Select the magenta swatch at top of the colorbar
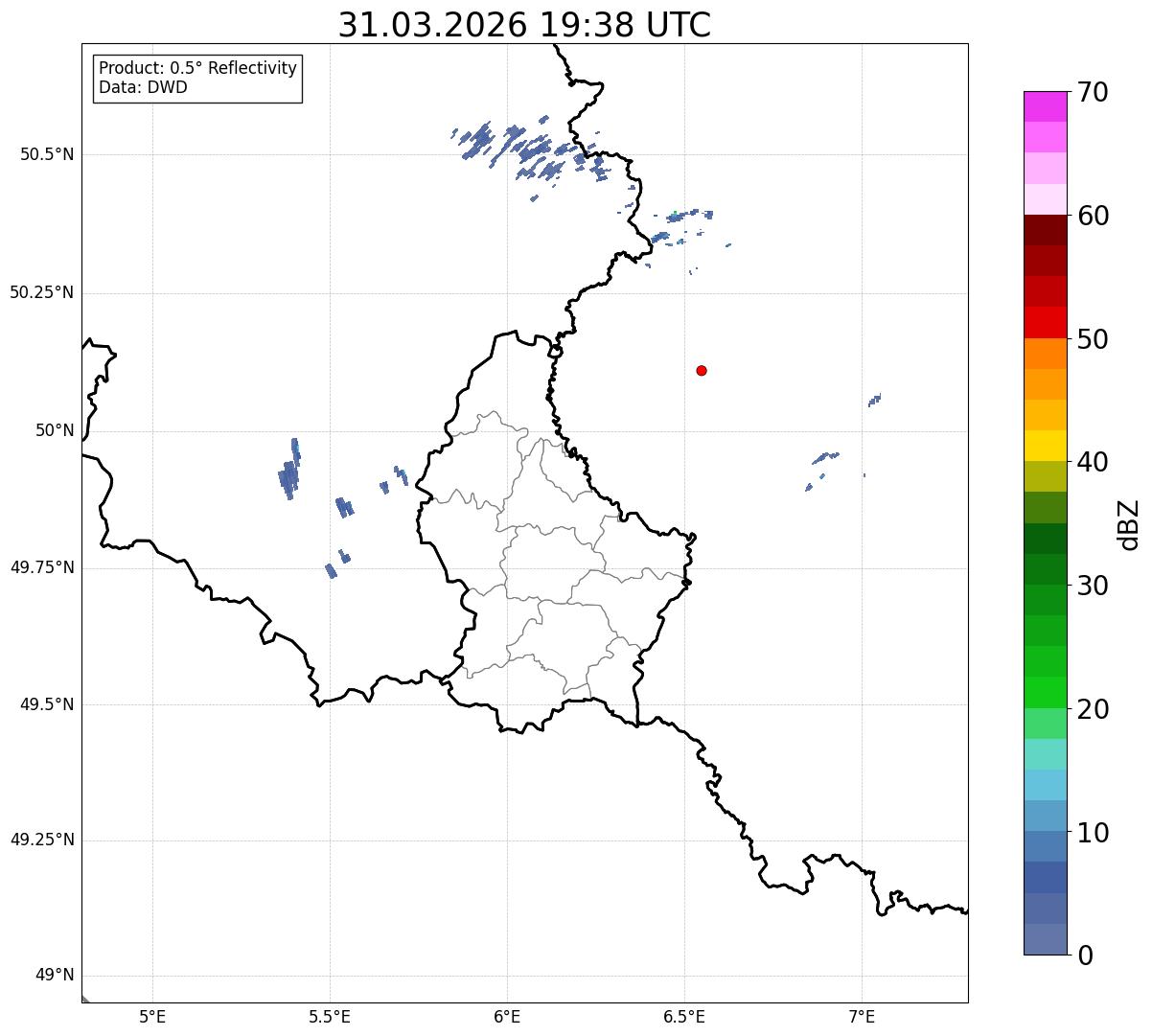The image size is (1152, 1036). pyautogui.click(x=1045, y=106)
